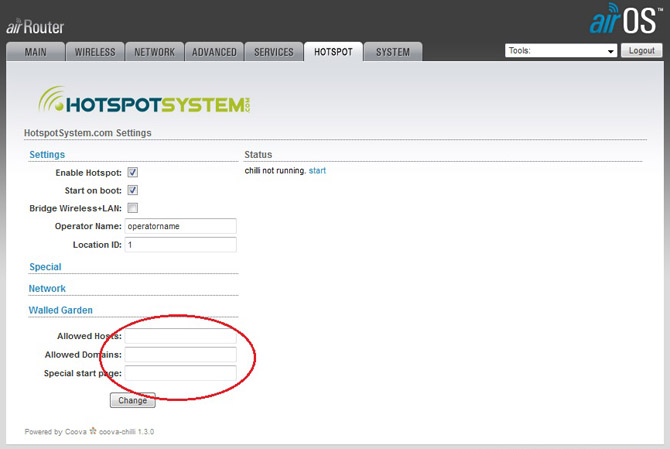Toggle the Enable Hotspot checkbox
The image size is (670, 449).
[132, 172]
